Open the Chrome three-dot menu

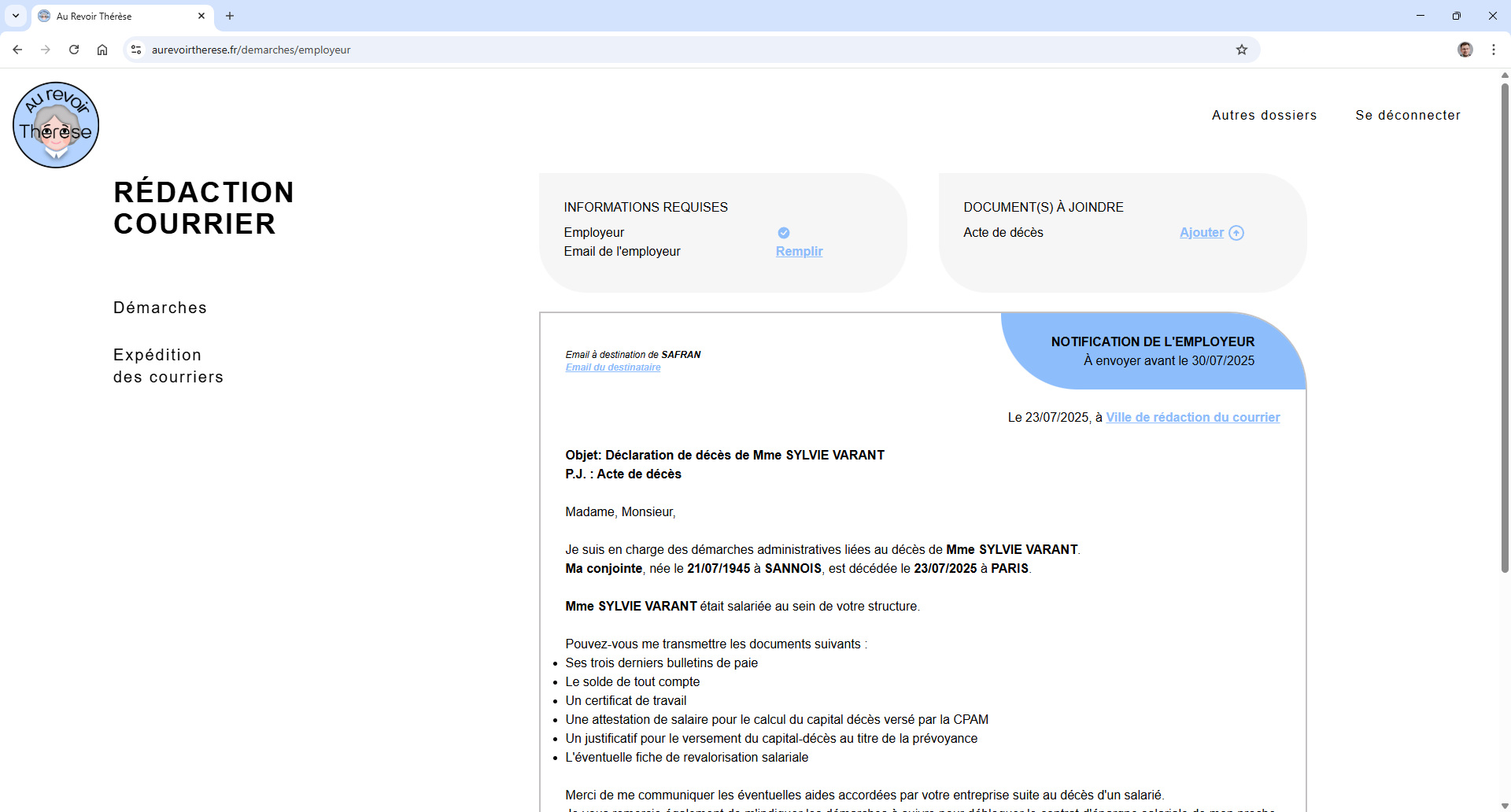(x=1494, y=50)
